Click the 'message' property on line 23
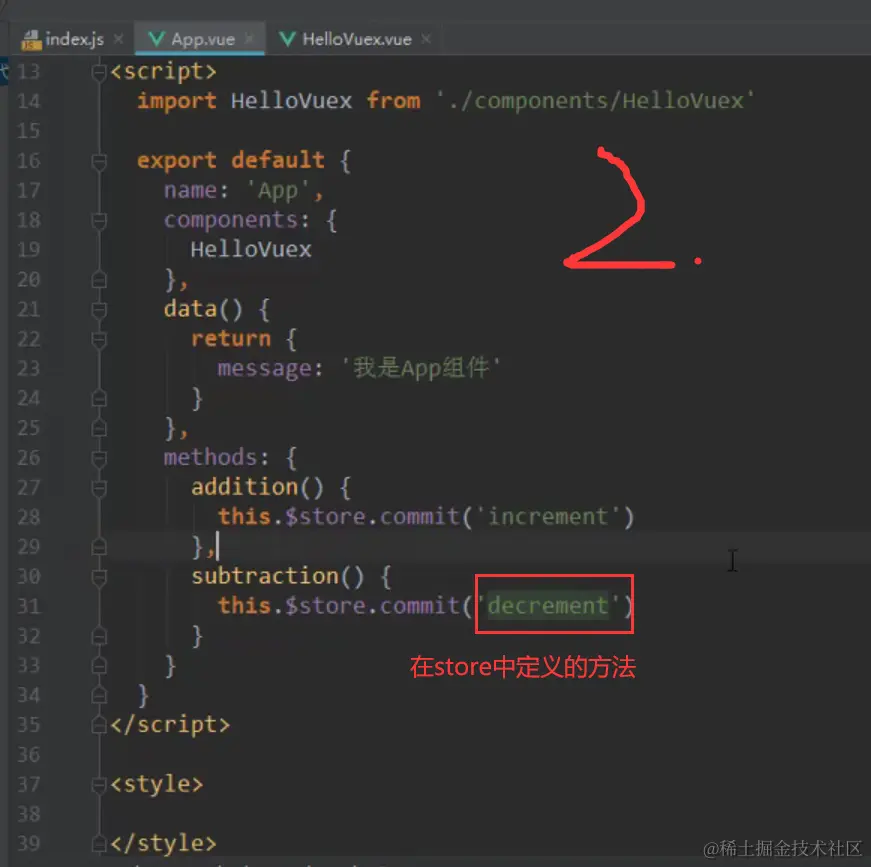Screen dimensions: 871x867 coord(264,369)
